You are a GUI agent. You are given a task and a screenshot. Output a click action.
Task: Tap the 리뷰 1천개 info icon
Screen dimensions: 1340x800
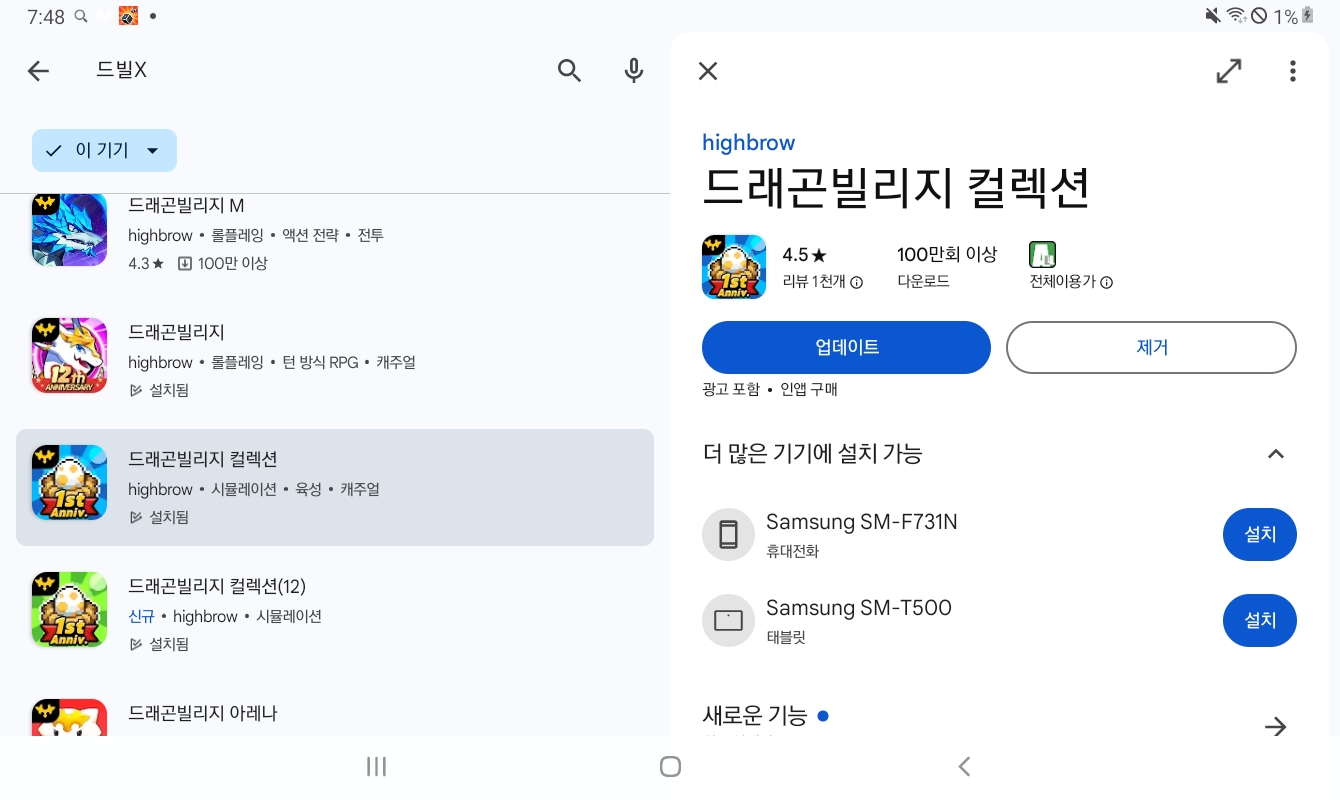(856, 282)
